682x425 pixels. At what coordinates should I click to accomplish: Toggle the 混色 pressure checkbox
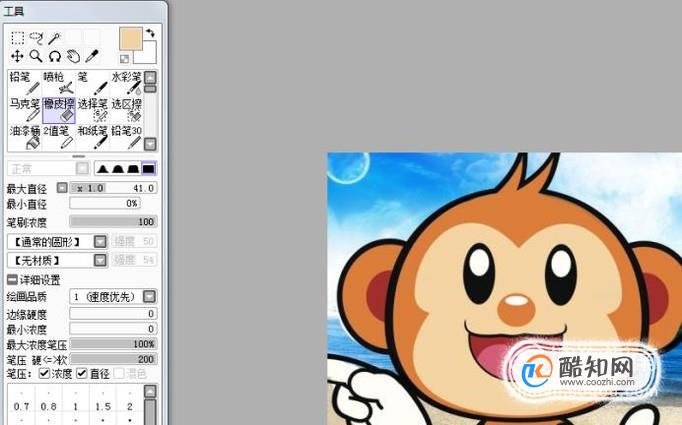click(x=119, y=373)
